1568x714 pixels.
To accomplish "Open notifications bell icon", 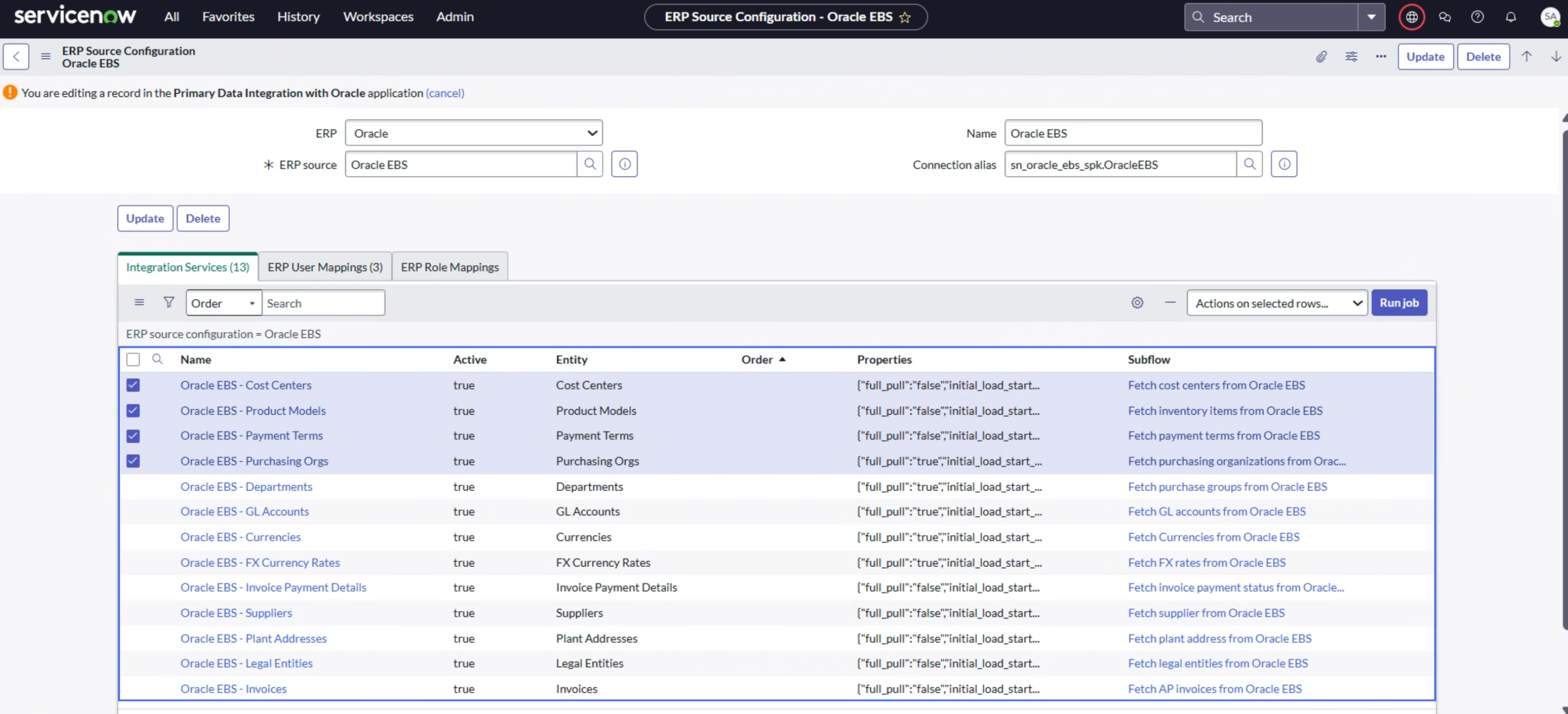I will tap(1510, 17).
